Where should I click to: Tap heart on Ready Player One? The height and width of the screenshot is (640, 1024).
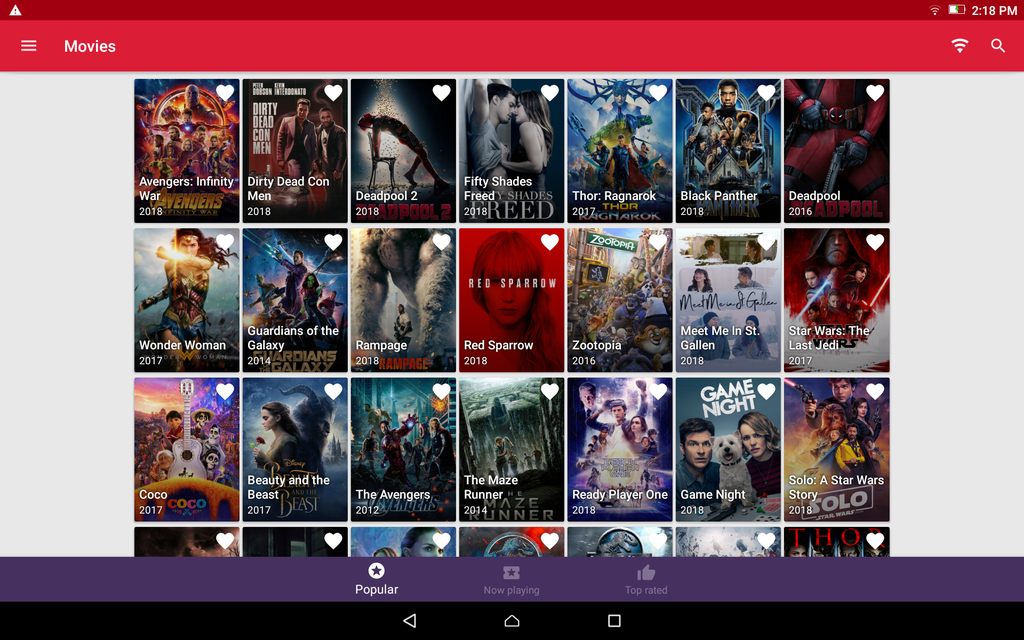tap(658, 391)
